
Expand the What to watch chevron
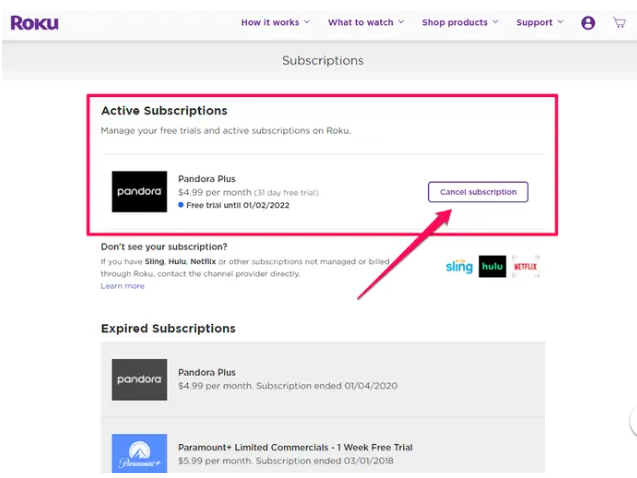(x=401, y=22)
